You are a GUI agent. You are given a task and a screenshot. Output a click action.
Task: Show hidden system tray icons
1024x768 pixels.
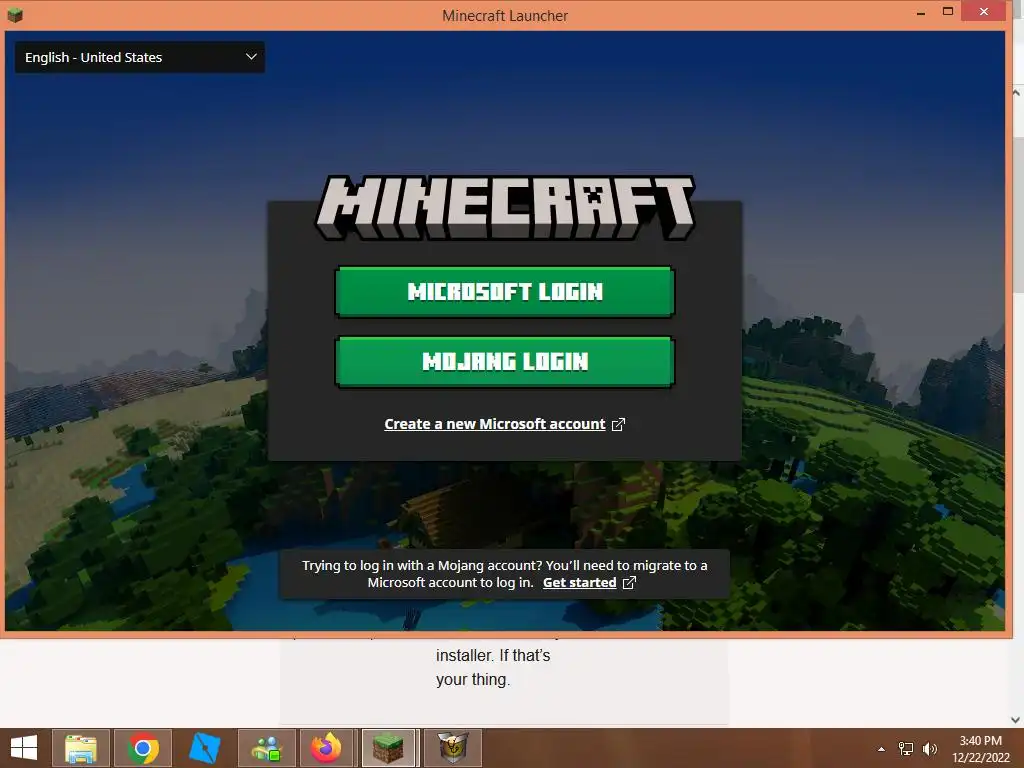pyautogui.click(x=882, y=749)
